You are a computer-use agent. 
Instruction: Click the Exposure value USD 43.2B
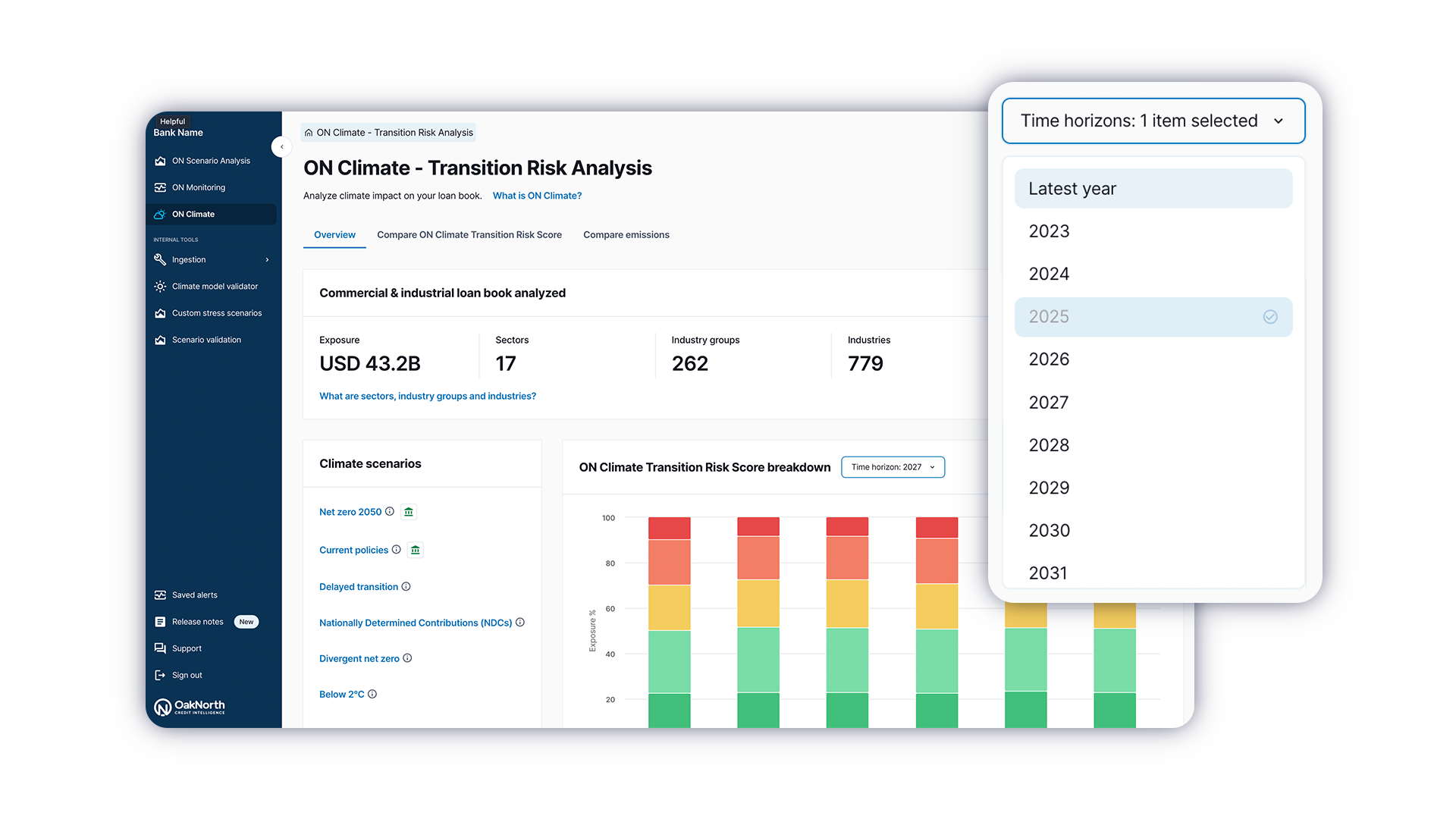370,364
